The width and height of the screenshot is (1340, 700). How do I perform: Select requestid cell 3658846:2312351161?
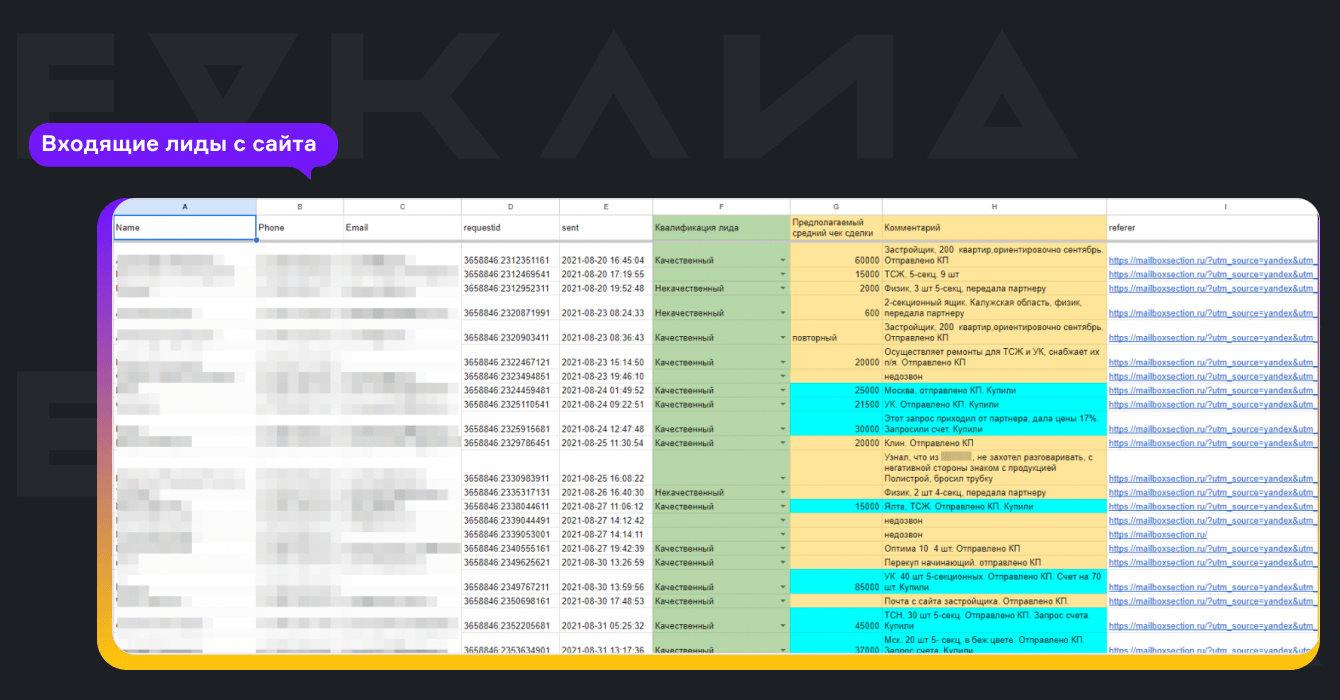[x=510, y=254]
